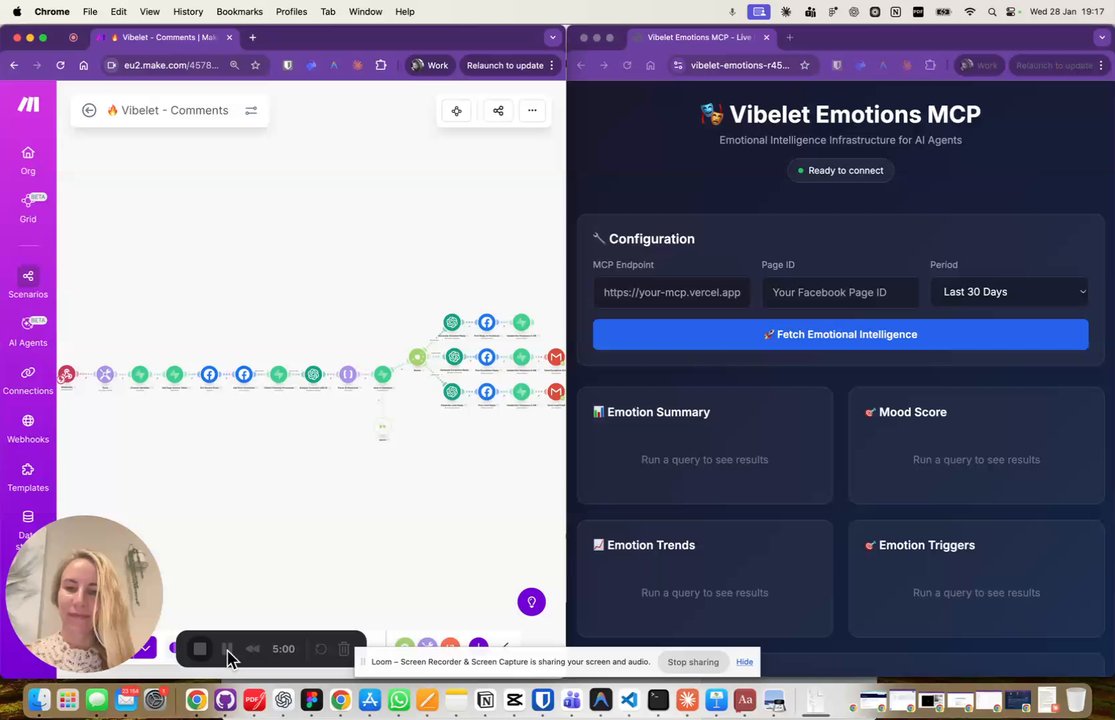The height and width of the screenshot is (720, 1115).
Task: Expand tab search dropdown in right Chrome window
Action: [1102, 38]
